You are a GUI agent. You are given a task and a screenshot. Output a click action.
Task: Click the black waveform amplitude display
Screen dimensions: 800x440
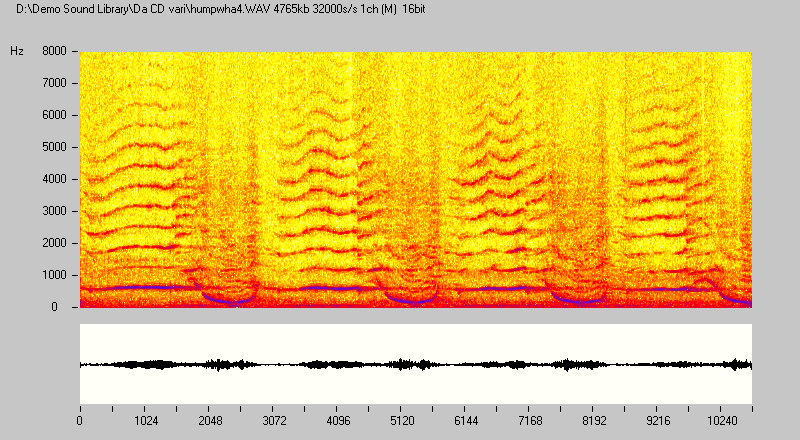pos(416,364)
